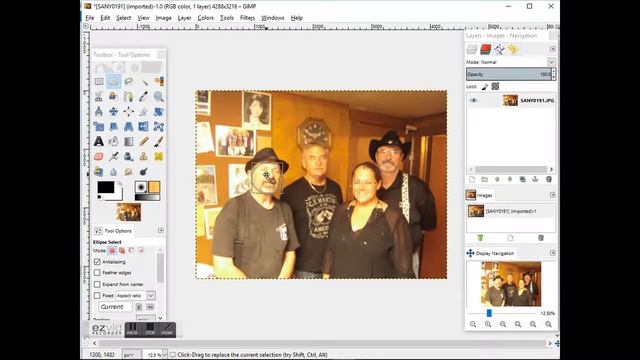Image resolution: width=640 pixels, height=360 pixels.
Task: Open the zoom percentage dropdown in status bar
Action: tap(165, 355)
